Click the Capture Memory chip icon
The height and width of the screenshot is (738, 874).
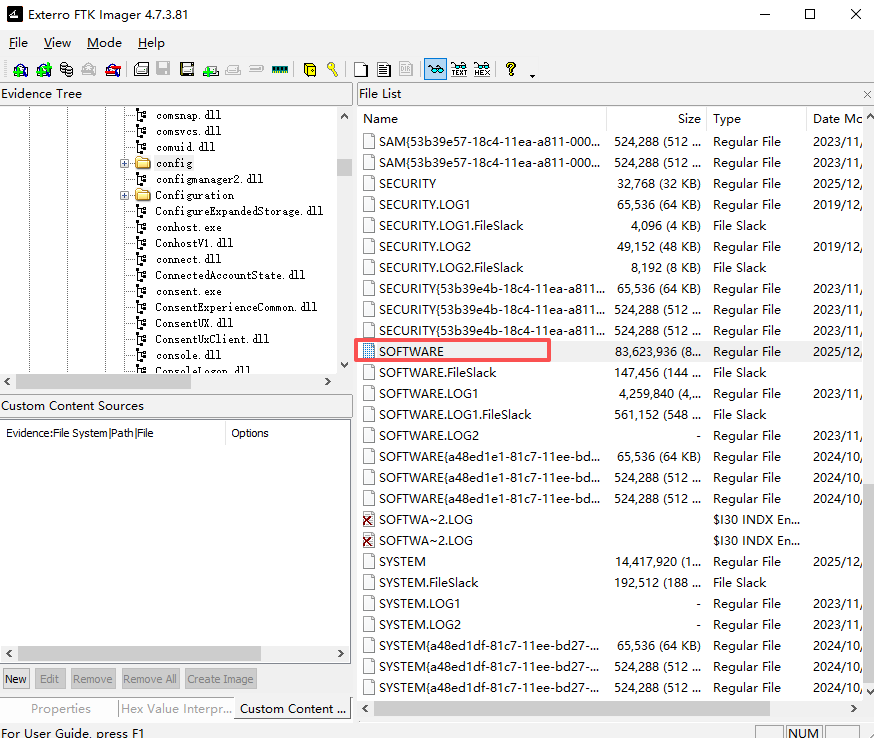pyautogui.click(x=280, y=70)
